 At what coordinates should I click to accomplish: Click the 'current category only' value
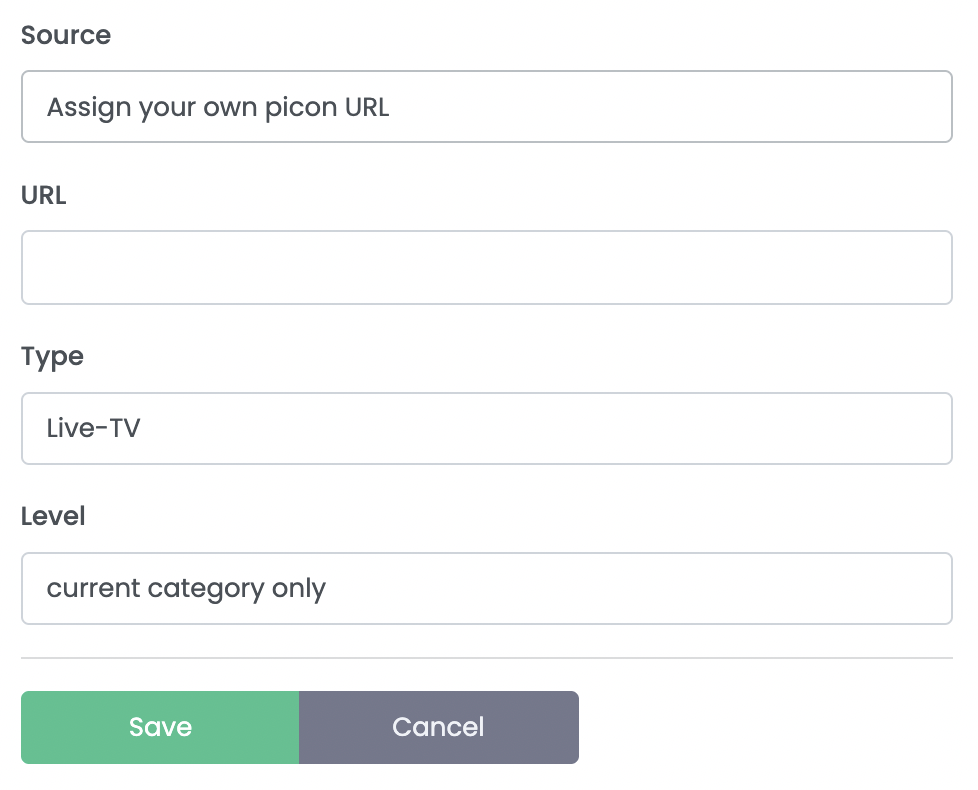tap(186, 588)
